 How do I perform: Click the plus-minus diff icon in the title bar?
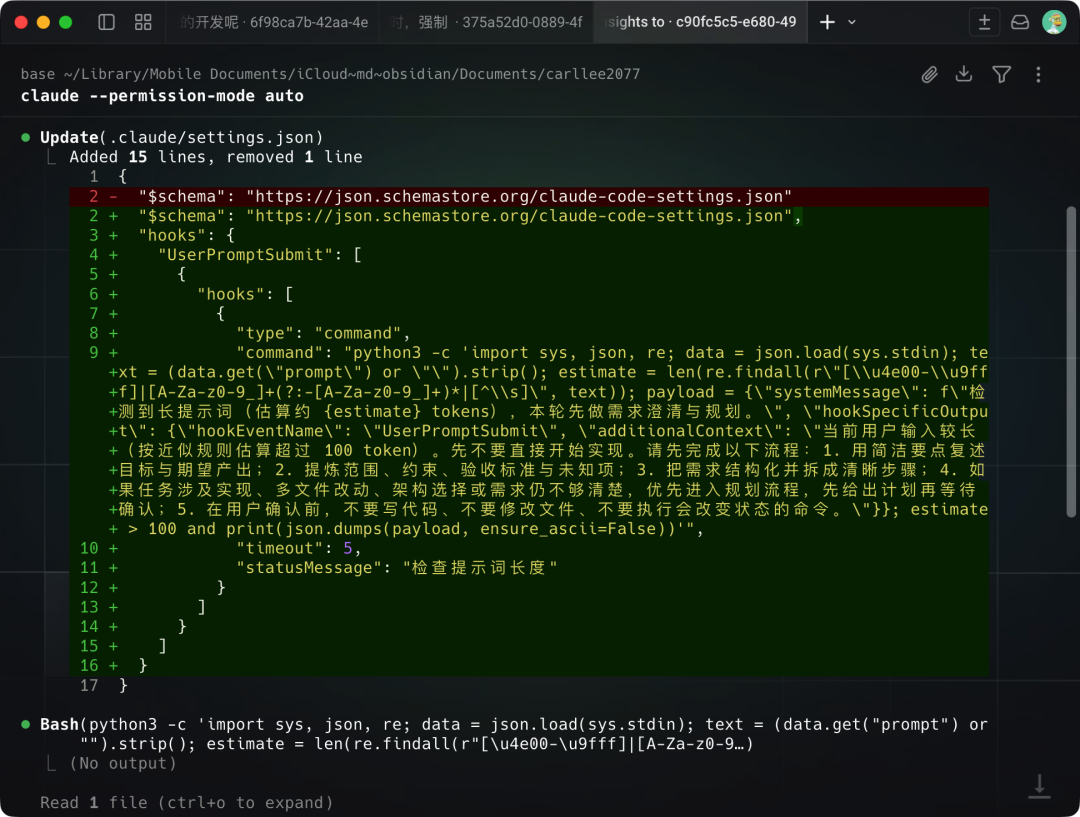pos(984,22)
